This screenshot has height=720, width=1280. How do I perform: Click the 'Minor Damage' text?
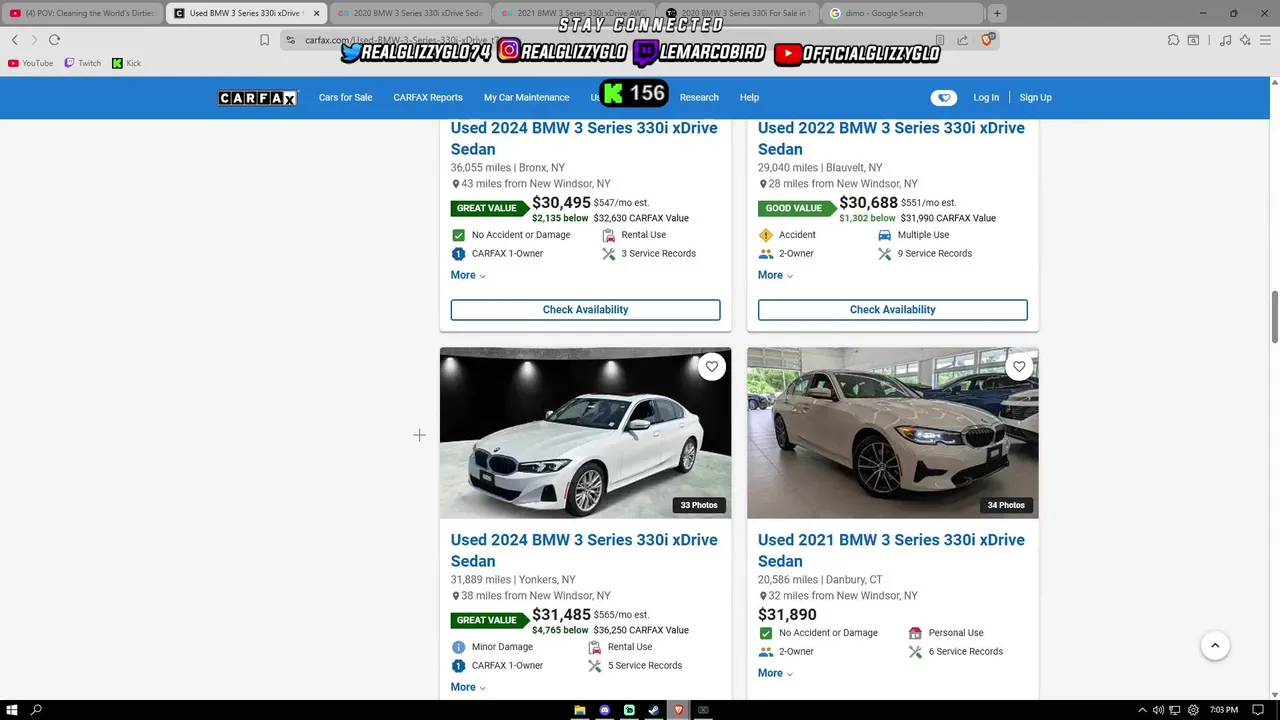(502, 647)
